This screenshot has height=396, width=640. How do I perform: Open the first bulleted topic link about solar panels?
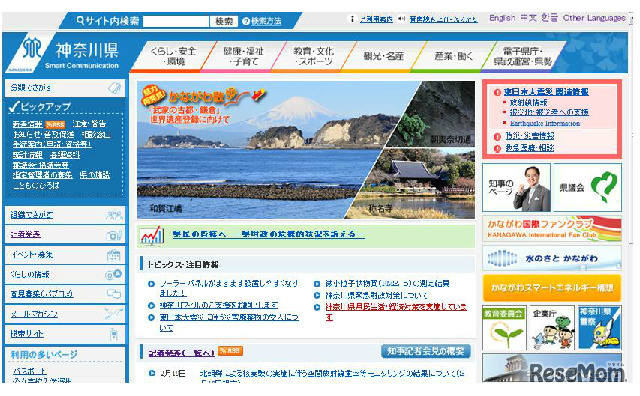(229, 288)
